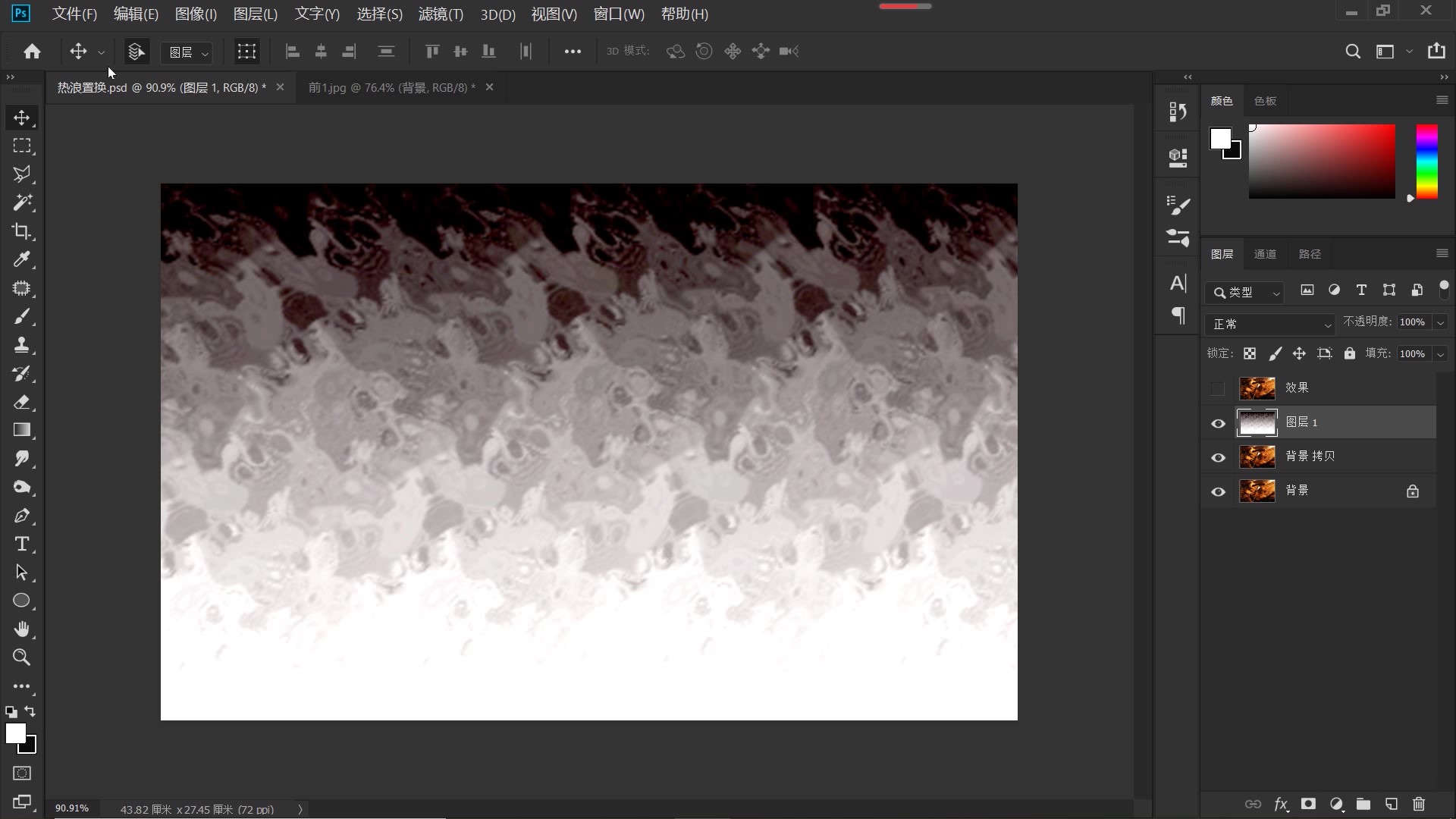The image size is (1456, 819).
Task: Select the Clone Stamp tool
Action: coord(21,345)
